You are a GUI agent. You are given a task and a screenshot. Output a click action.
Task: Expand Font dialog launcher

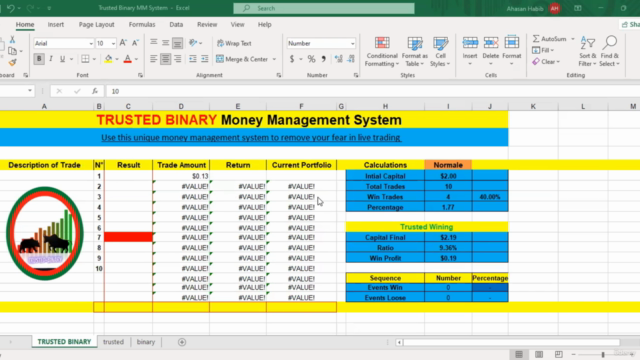[140, 75]
